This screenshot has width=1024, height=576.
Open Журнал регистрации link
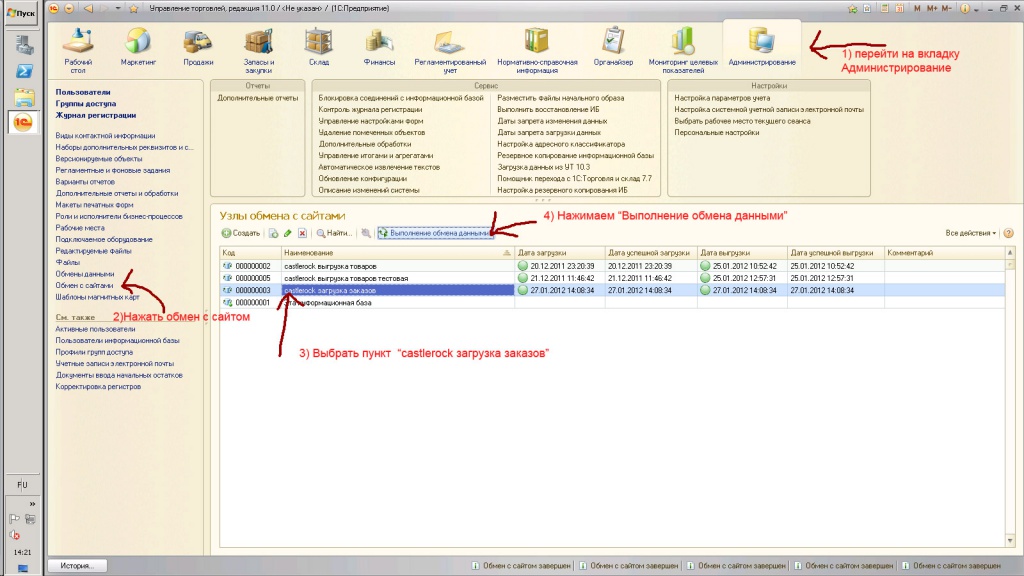[95, 116]
